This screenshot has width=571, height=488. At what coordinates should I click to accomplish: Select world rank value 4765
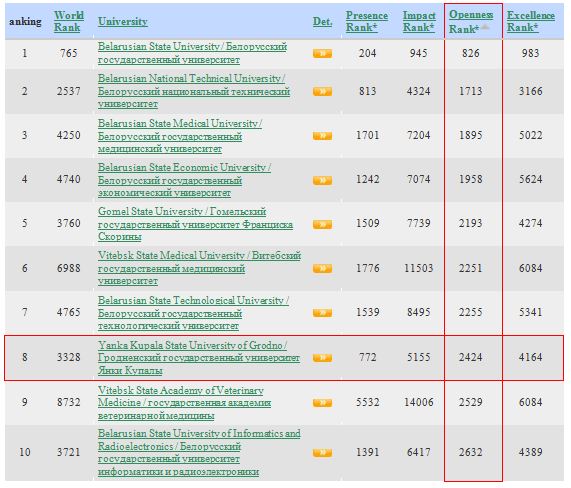pos(68,312)
